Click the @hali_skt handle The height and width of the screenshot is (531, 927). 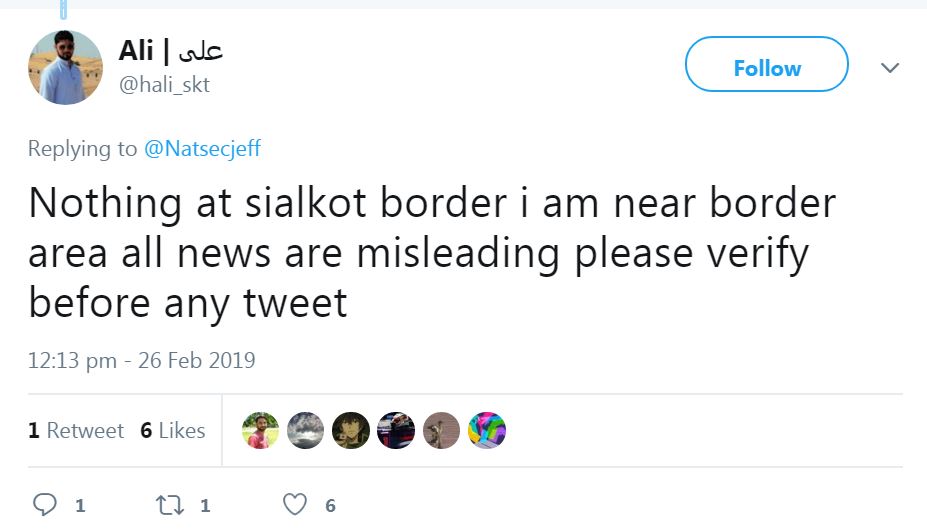coord(164,85)
